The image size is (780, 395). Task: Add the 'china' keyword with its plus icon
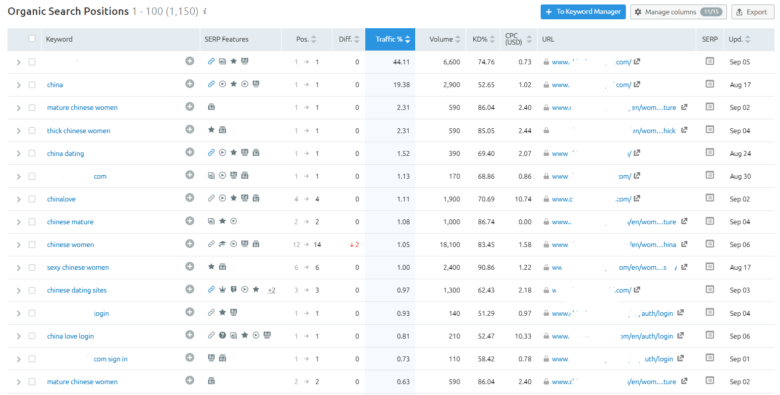point(190,84)
